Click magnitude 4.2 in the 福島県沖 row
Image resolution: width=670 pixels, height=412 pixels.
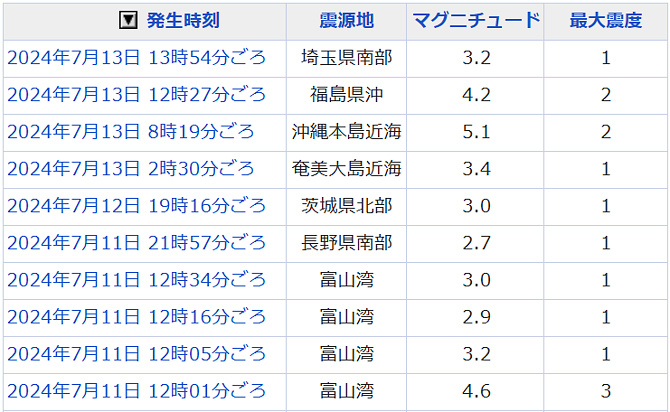click(x=476, y=94)
